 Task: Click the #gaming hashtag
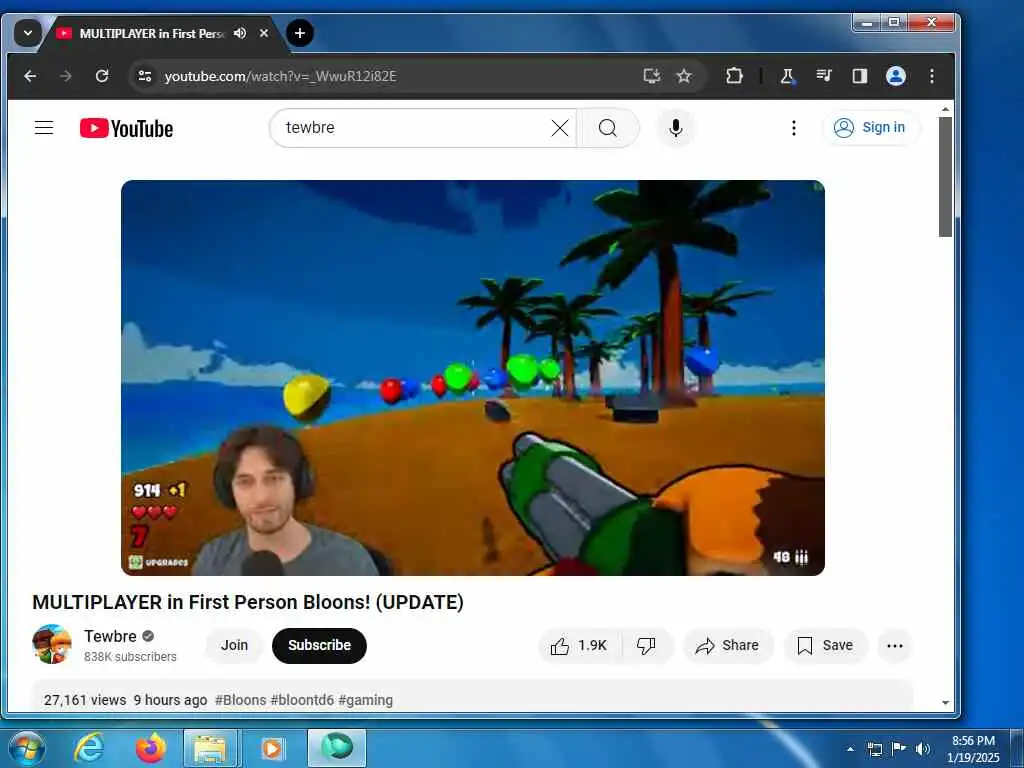(366, 700)
